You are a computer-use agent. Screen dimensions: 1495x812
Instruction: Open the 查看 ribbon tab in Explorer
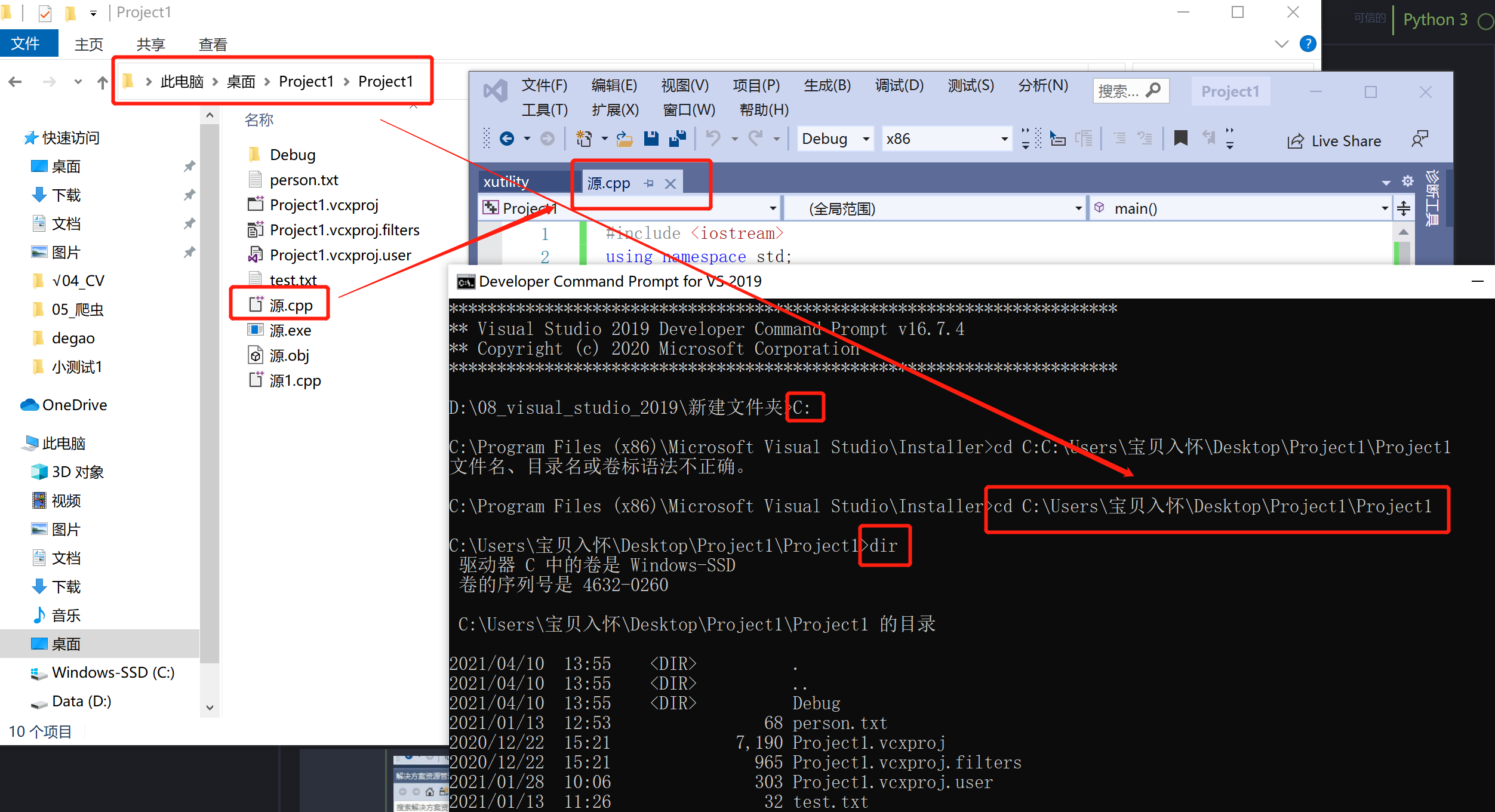[213, 44]
